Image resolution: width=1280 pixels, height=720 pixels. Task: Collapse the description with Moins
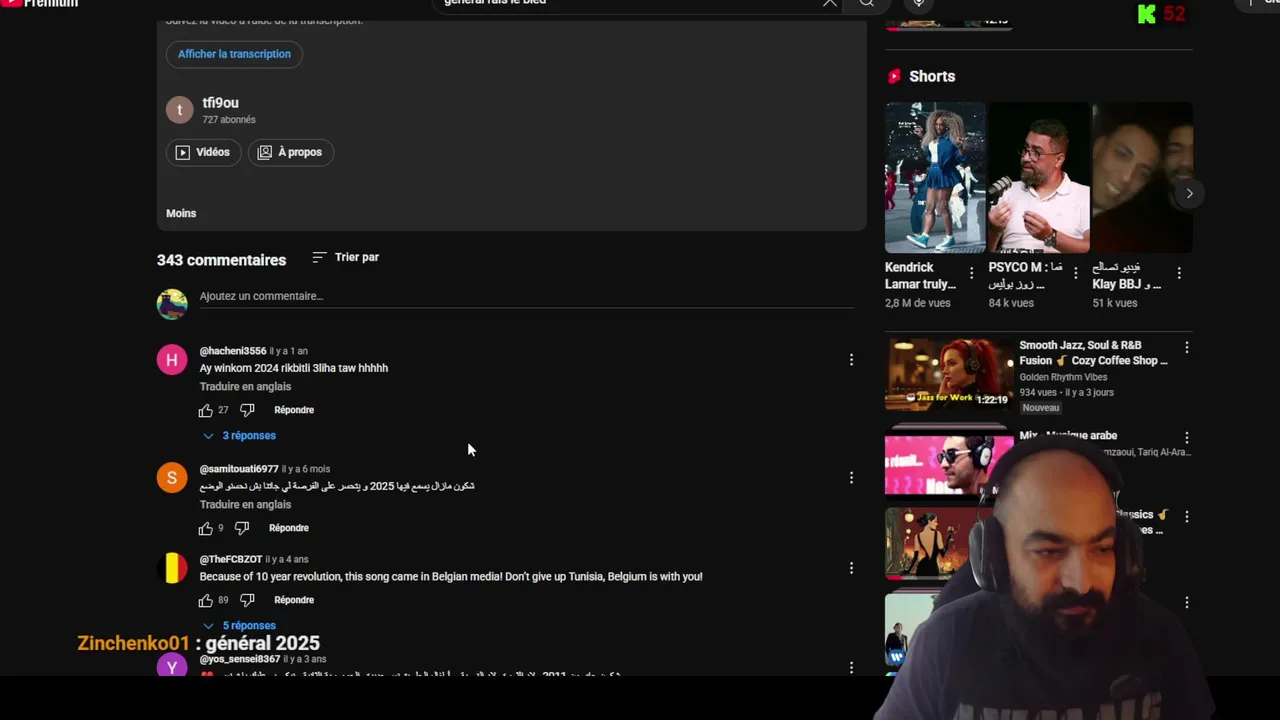[x=181, y=213]
